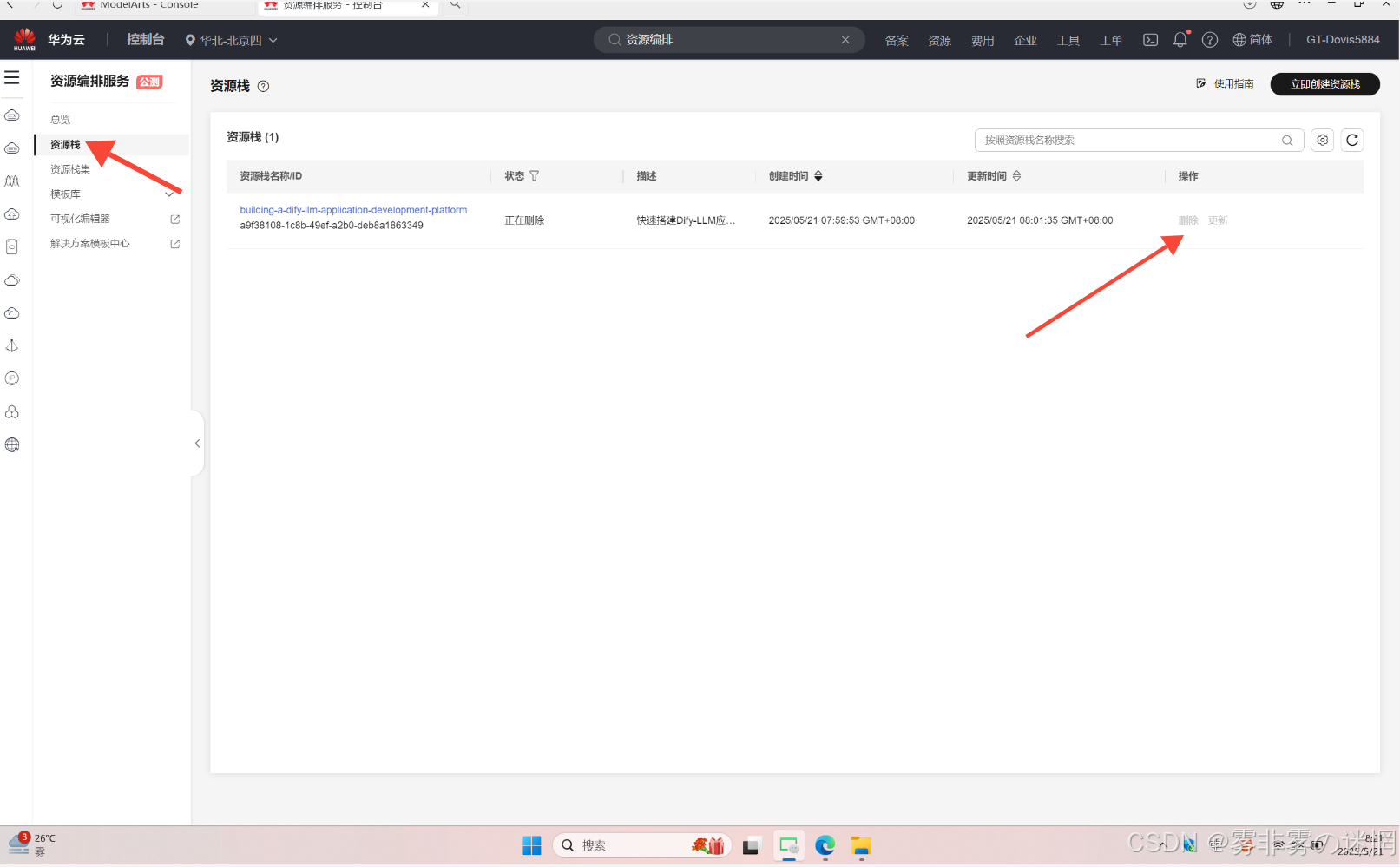Switch to ModelArts - Console browser tab
This screenshot has width=1400, height=867.
(148, 5)
